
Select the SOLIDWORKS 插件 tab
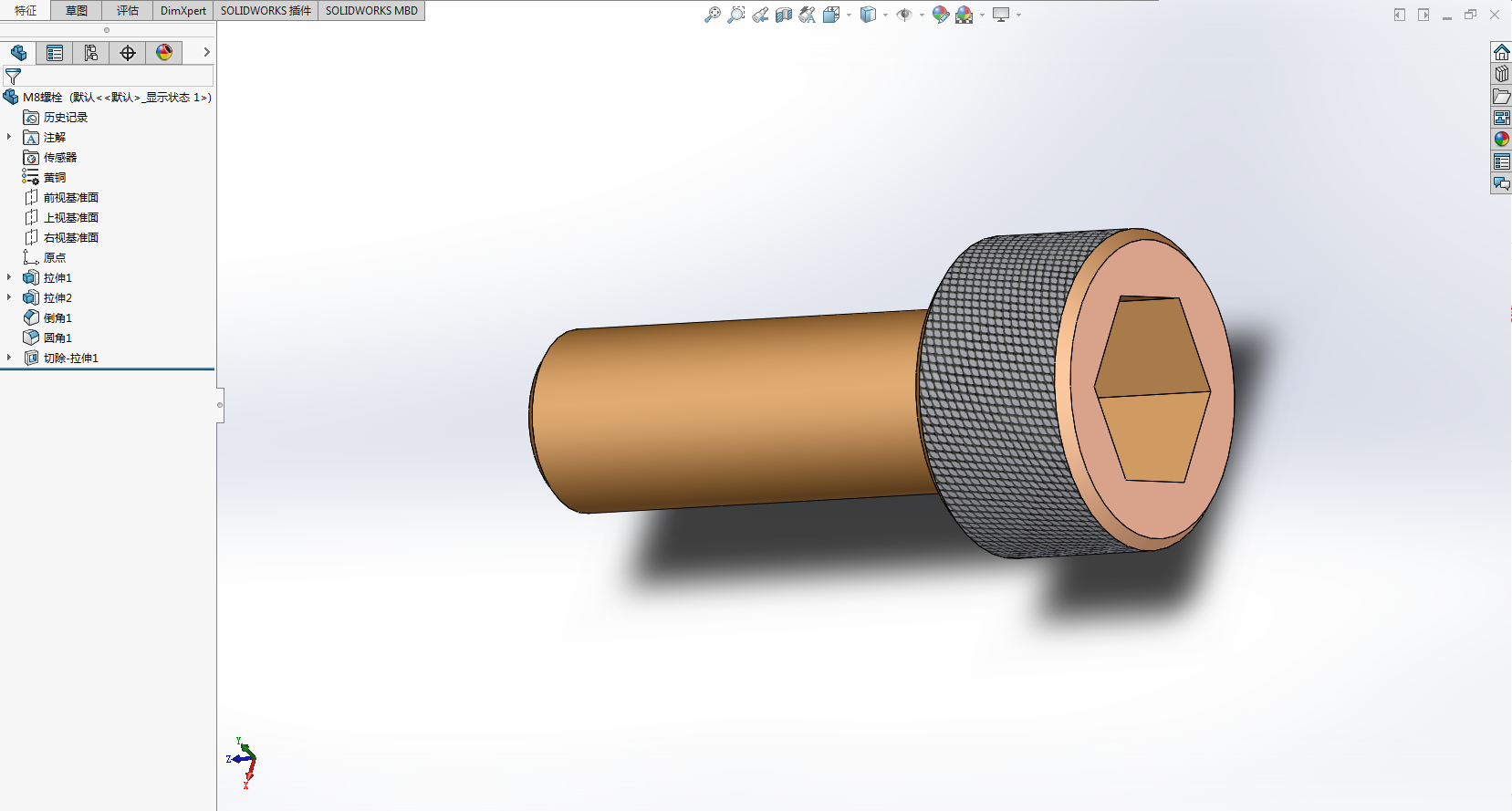[x=266, y=11]
